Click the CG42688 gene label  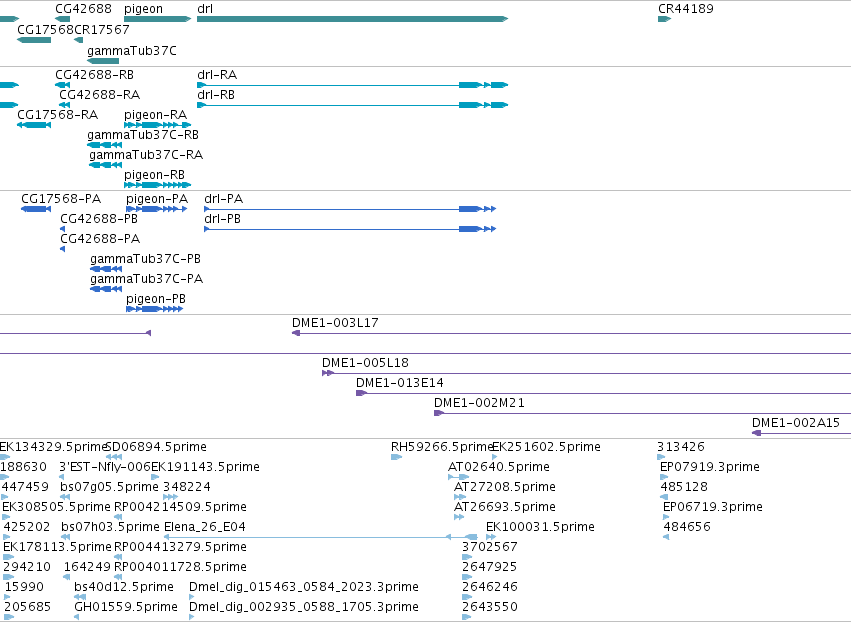tap(84, 9)
